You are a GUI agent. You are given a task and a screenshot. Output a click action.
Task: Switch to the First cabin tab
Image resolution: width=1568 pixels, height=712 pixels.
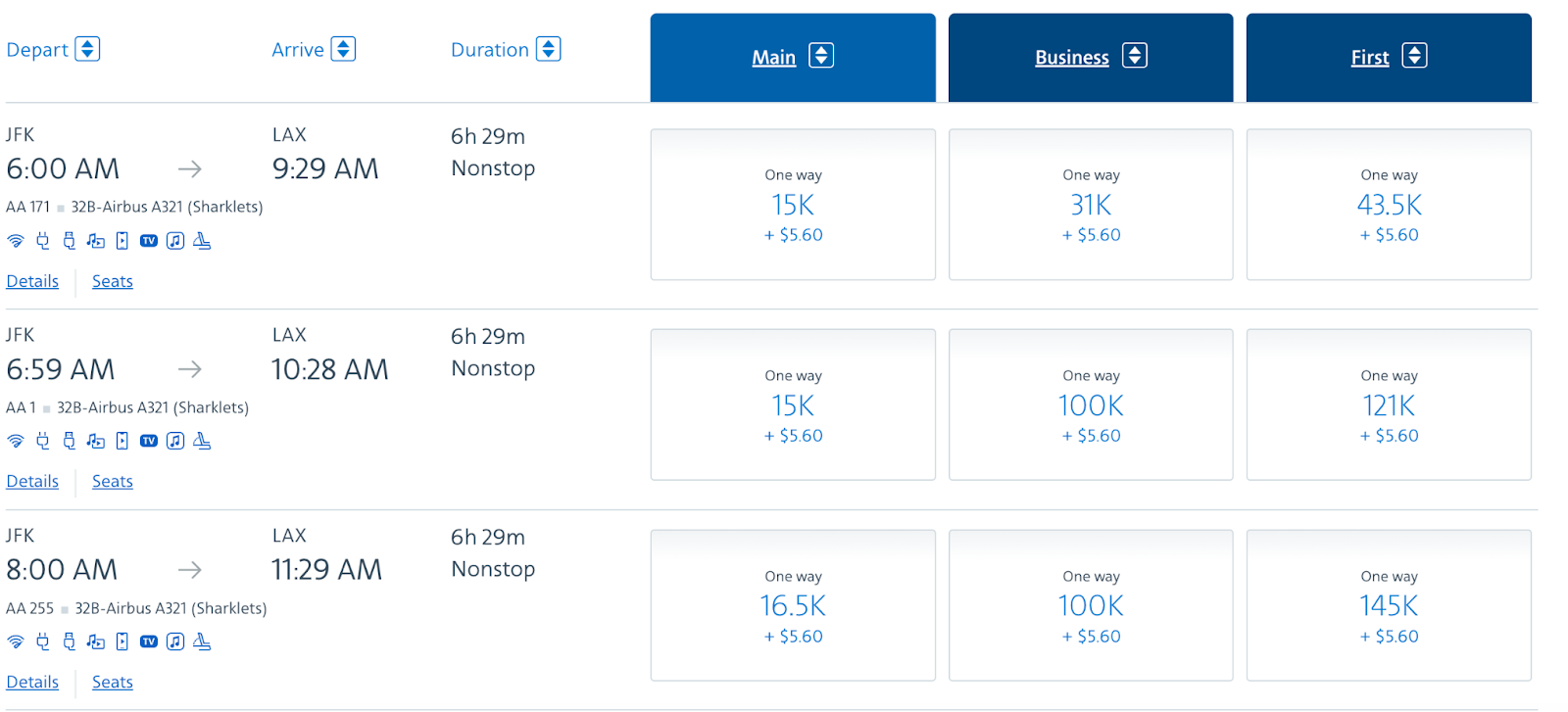pos(1388,57)
